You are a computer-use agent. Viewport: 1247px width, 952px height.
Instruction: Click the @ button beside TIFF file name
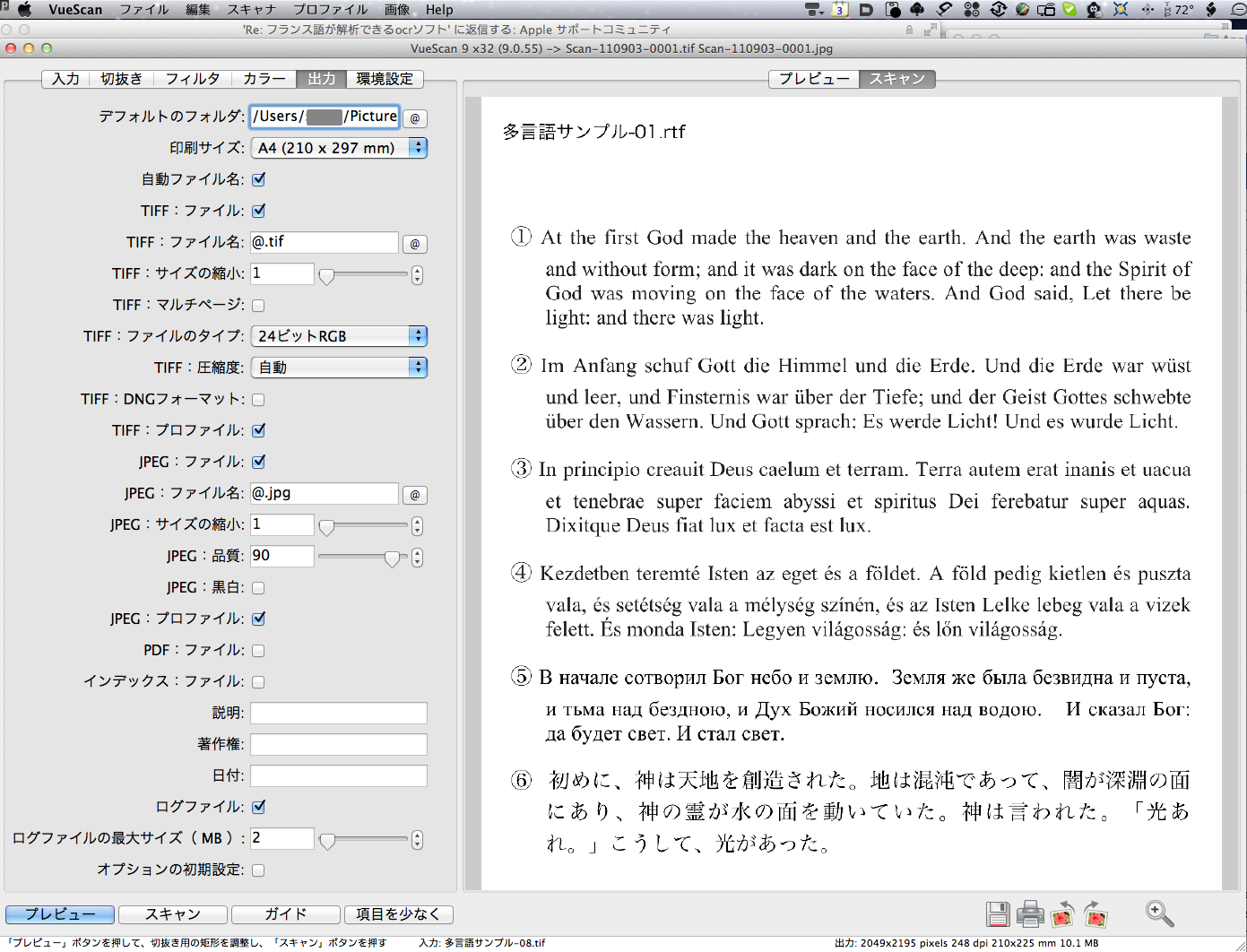(414, 244)
